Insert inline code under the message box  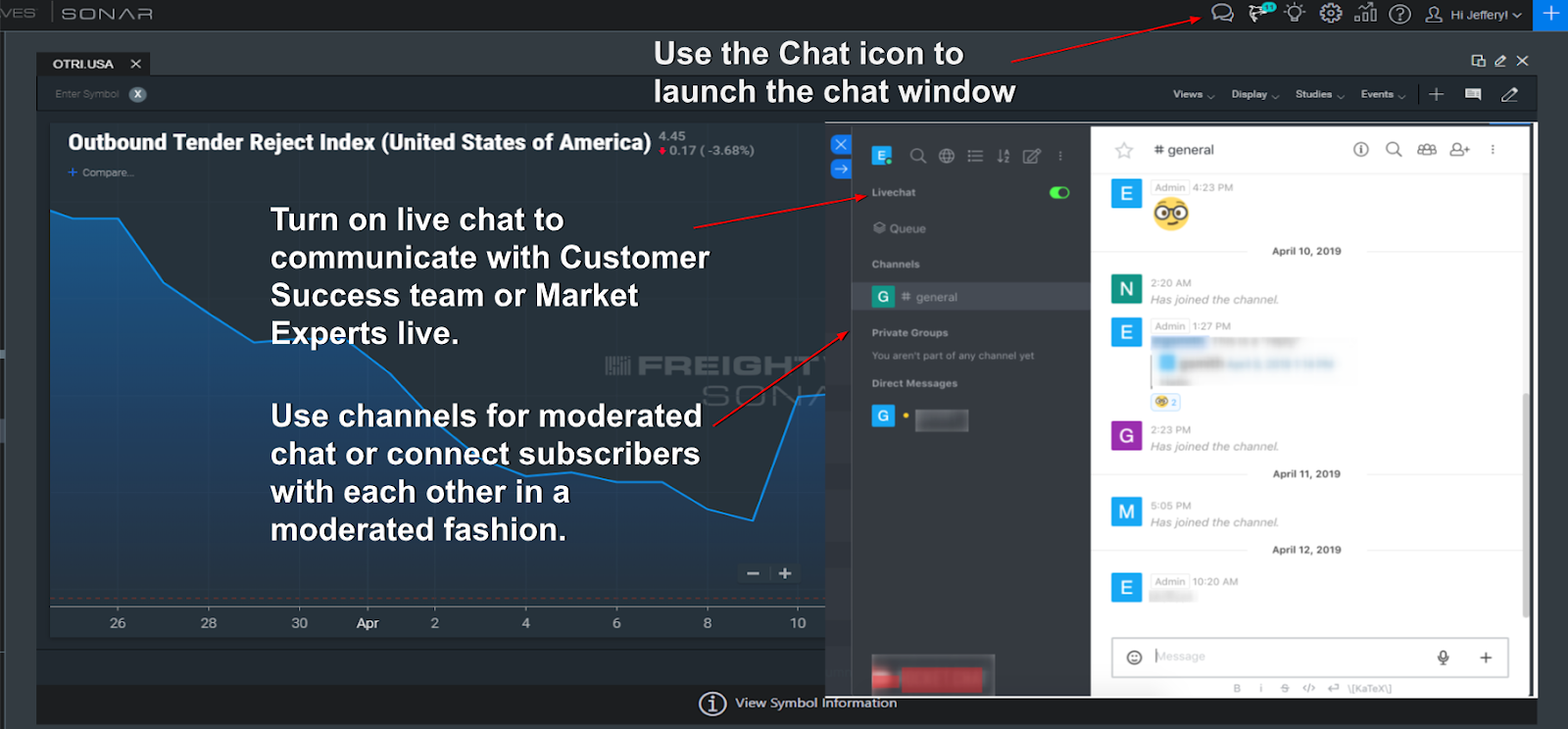[x=1308, y=688]
